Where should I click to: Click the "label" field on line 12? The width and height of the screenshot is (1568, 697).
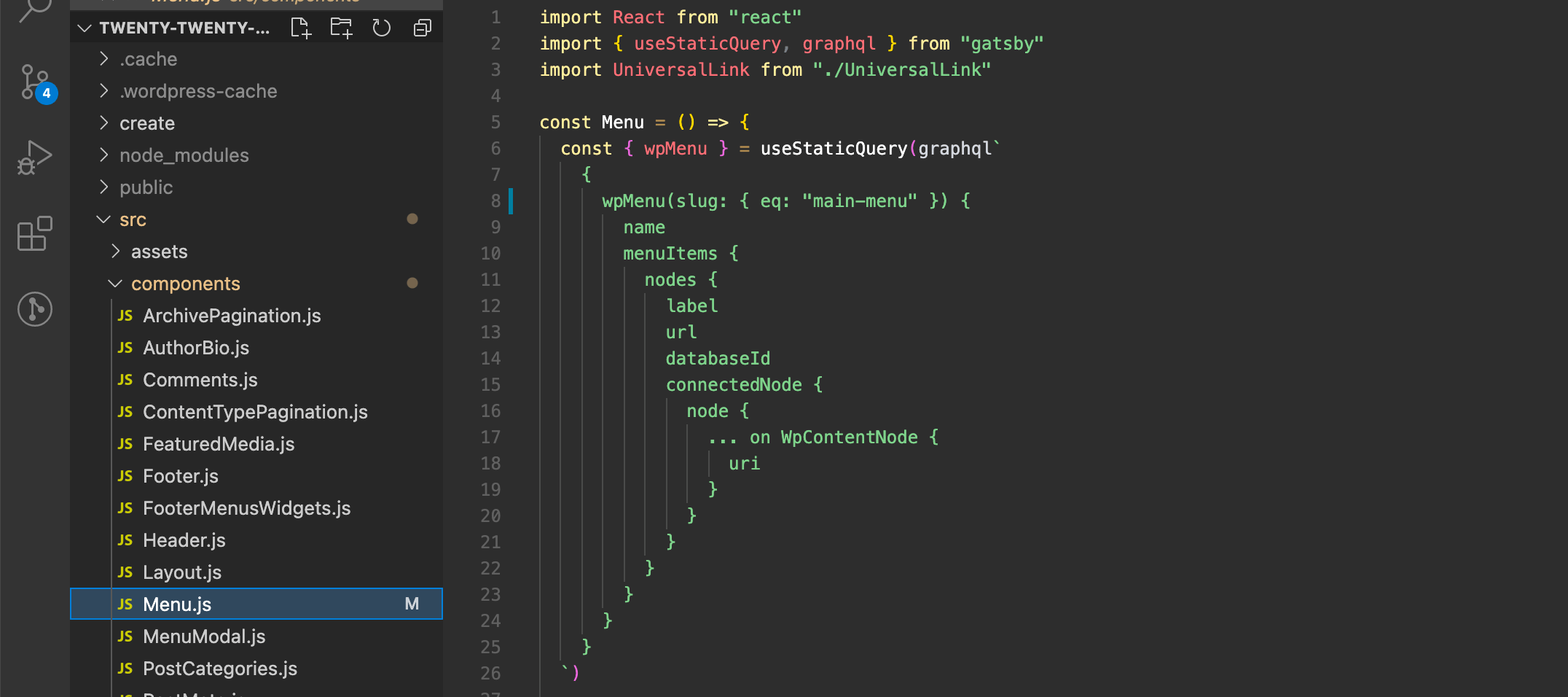point(691,305)
